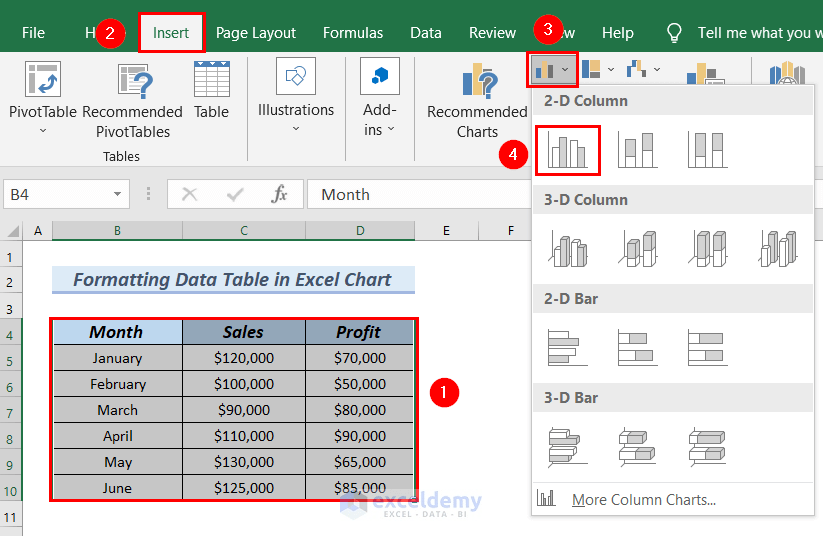Screen dimensions: 823x536
Task: Select column B header
Action: [118, 230]
